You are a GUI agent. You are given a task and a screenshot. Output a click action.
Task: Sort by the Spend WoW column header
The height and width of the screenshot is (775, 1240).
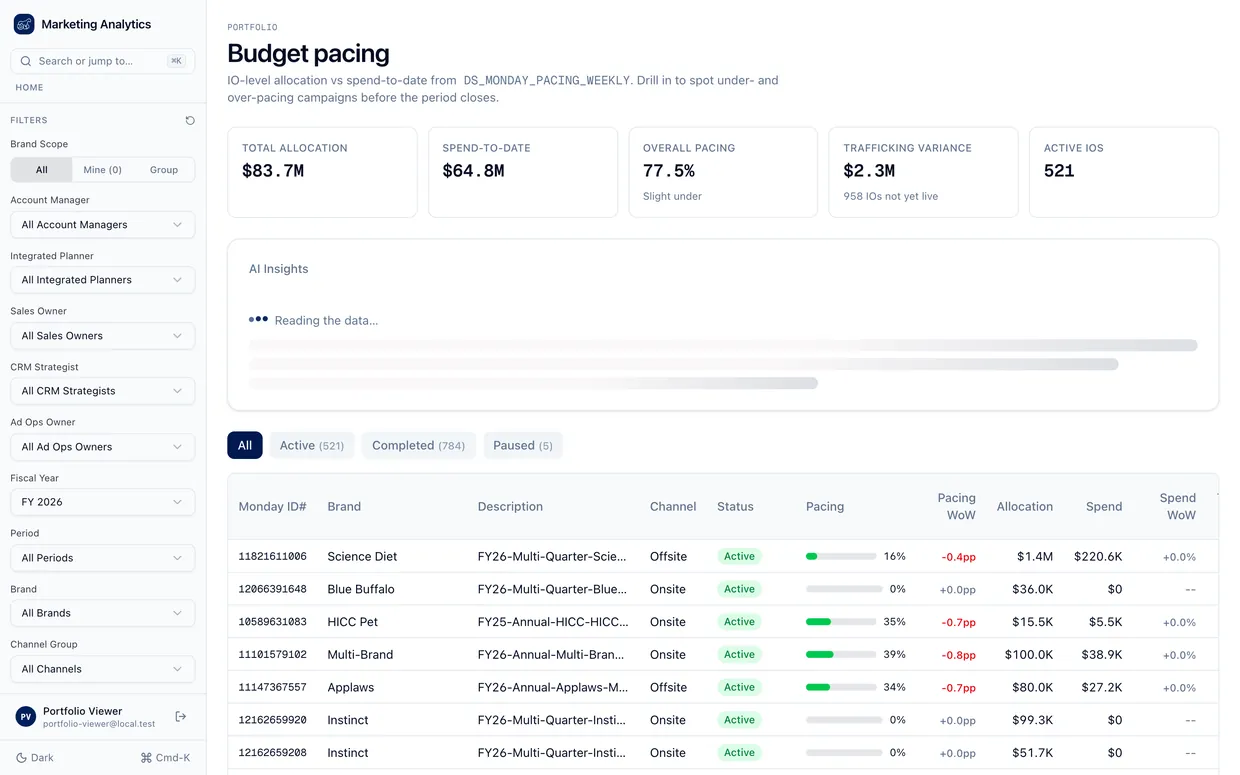1177,506
